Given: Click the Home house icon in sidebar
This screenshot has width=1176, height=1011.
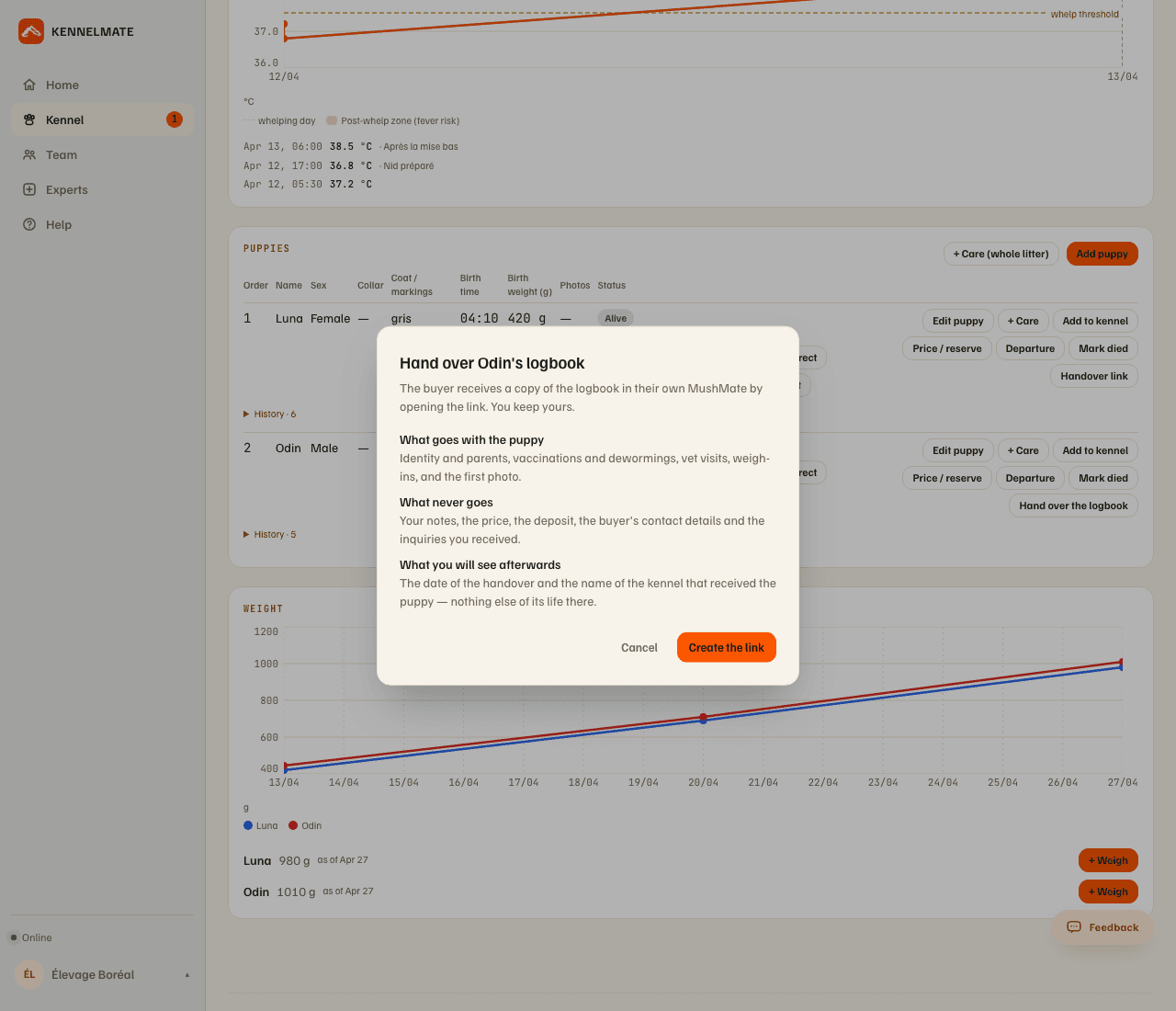Looking at the screenshot, I should 29,85.
